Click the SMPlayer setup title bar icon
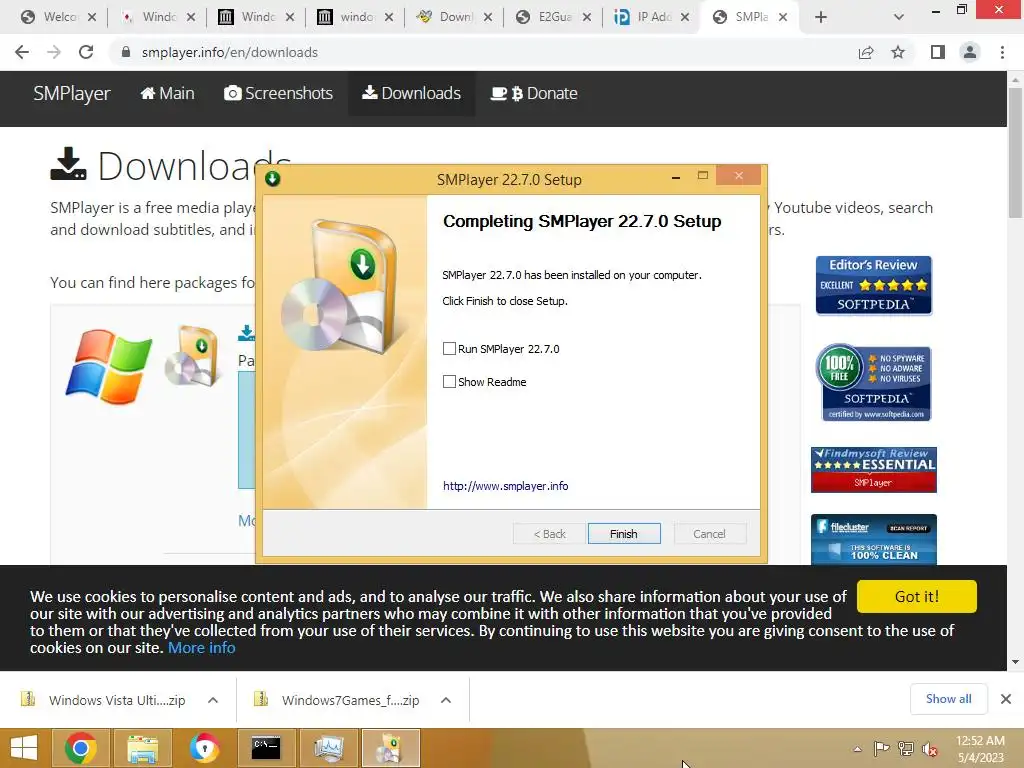This screenshot has height=768, width=1024. coord(273,179)
